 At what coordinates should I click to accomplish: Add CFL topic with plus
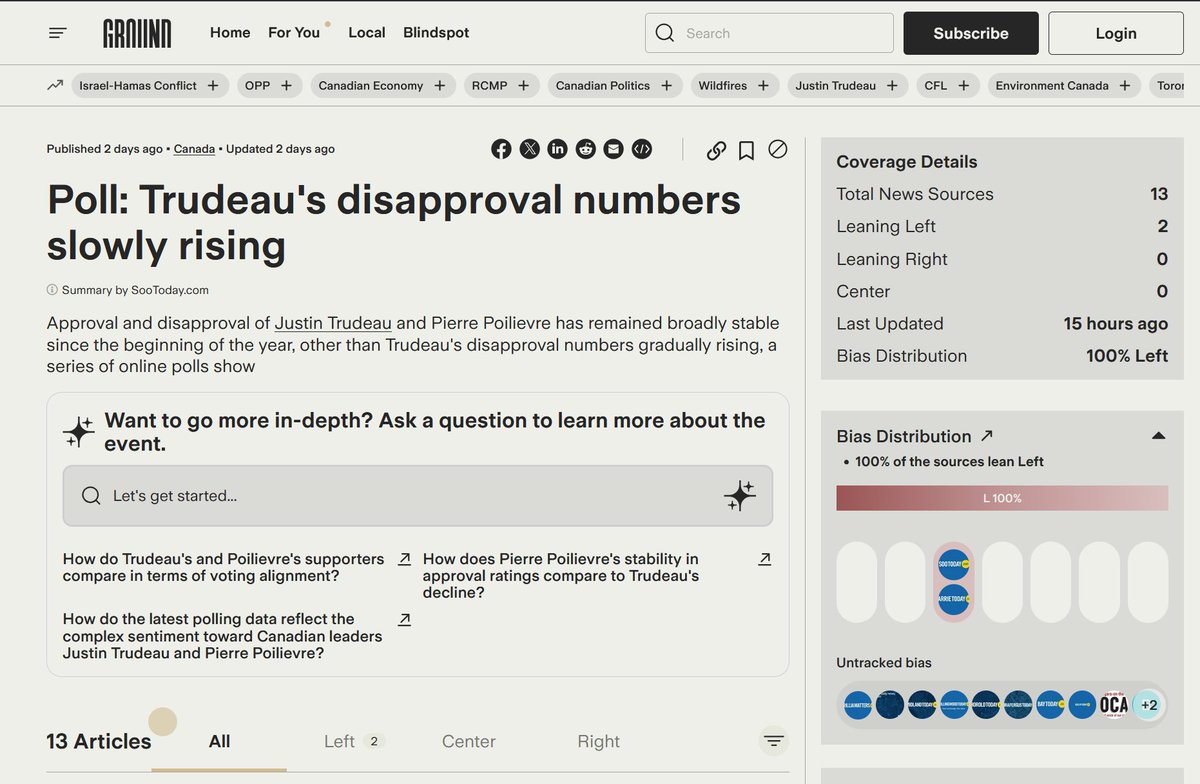tap(963, 85)
